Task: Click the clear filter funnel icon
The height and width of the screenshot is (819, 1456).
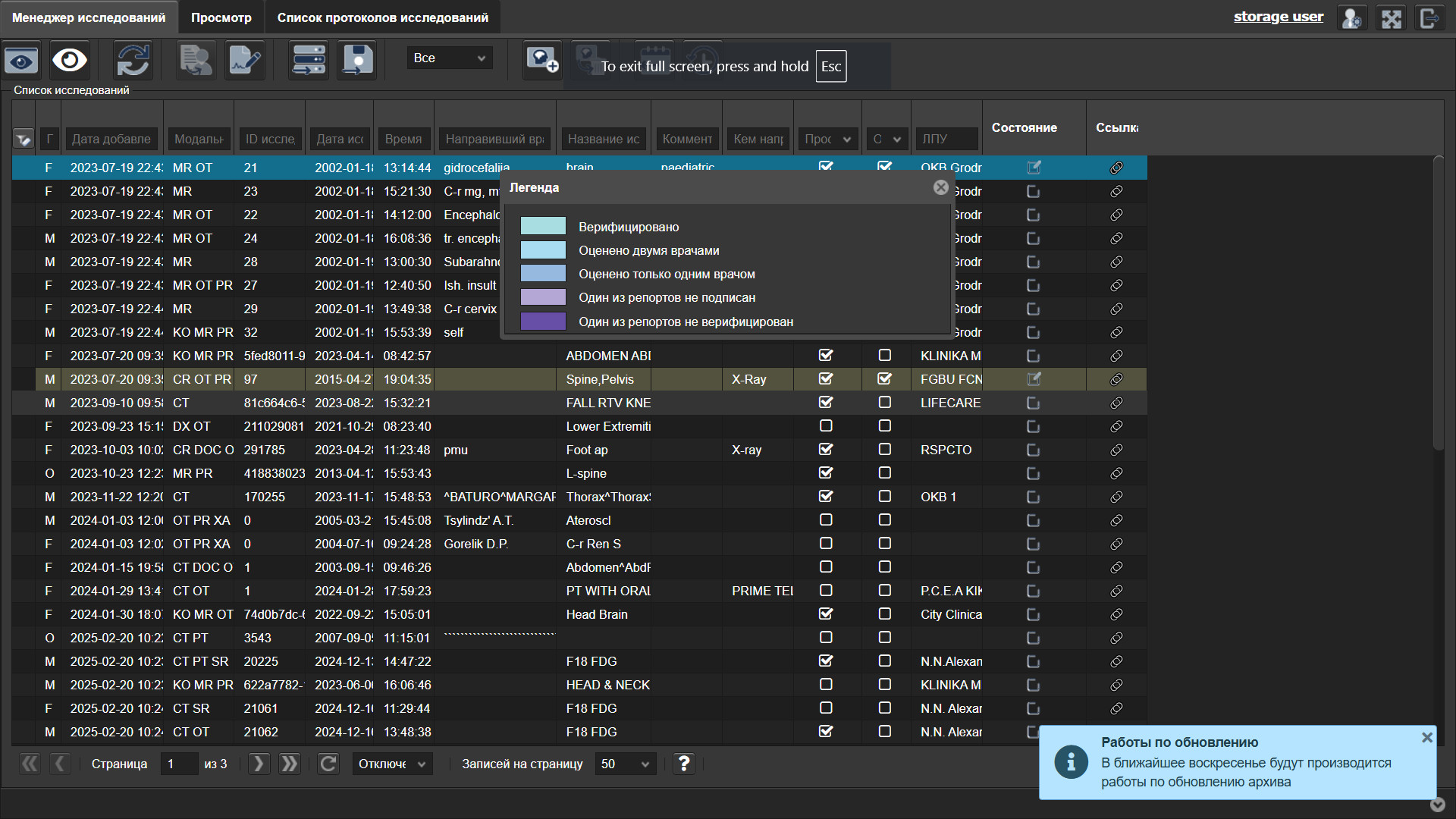Action: point(23,139)
